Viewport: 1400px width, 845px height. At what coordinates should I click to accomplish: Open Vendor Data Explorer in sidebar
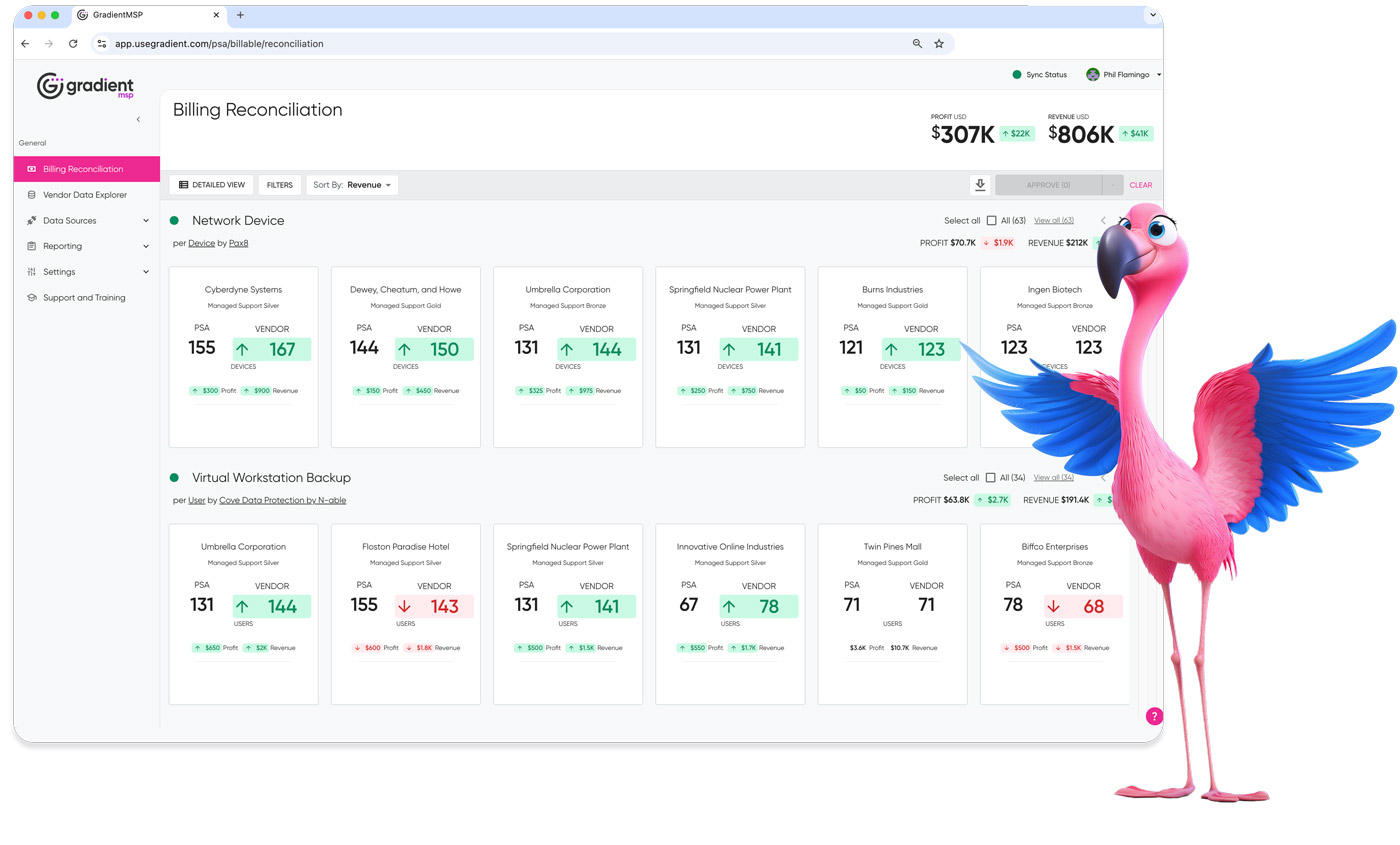tap(85, 195)
